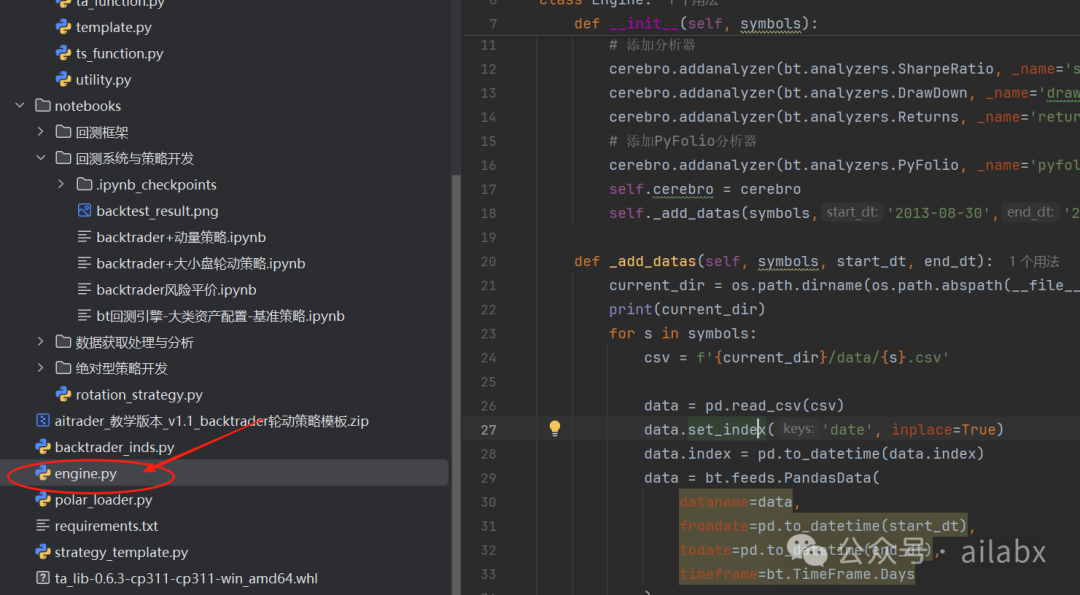Select strategy_template.py in the project tree

point(121,552)
